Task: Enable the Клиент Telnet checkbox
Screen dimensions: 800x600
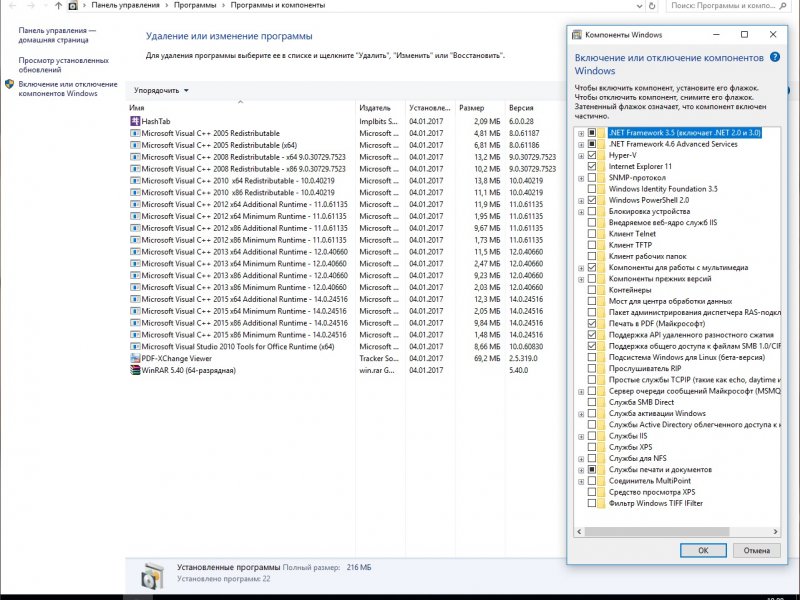Action: [592, 234]
